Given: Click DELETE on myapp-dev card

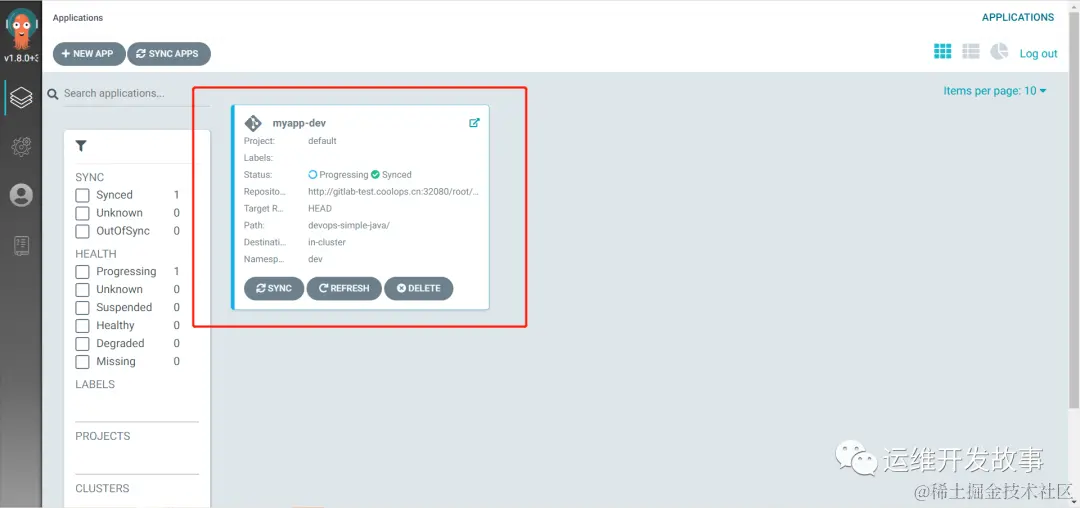Looking at the screenshot, I should pyautogui.click(x=419, y=288).
